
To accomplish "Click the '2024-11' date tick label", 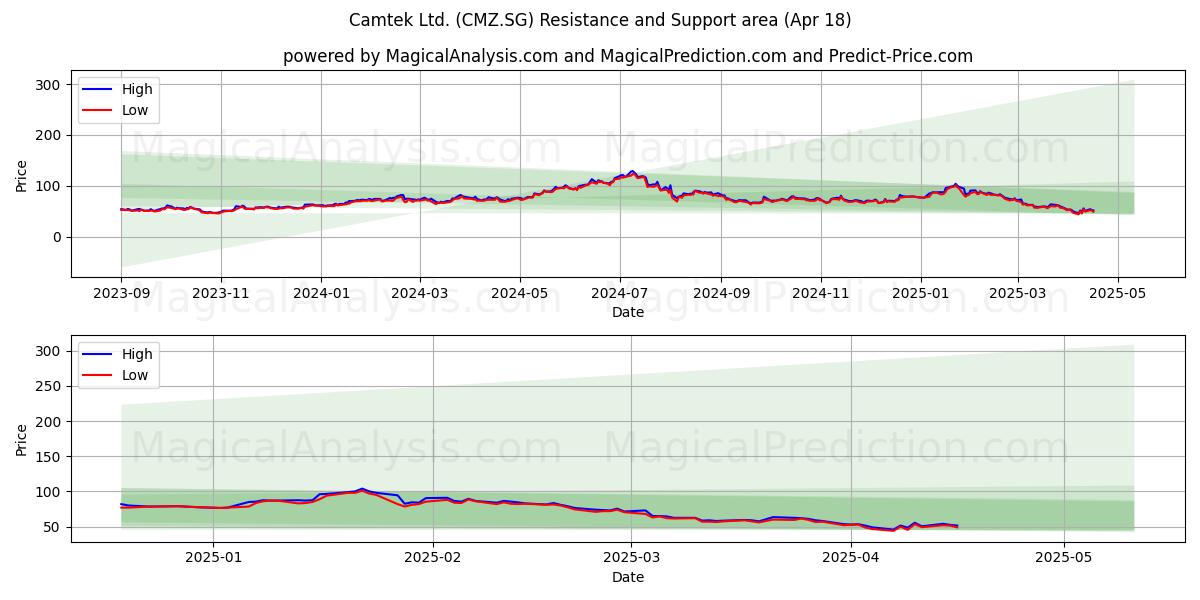I will 821,293.
